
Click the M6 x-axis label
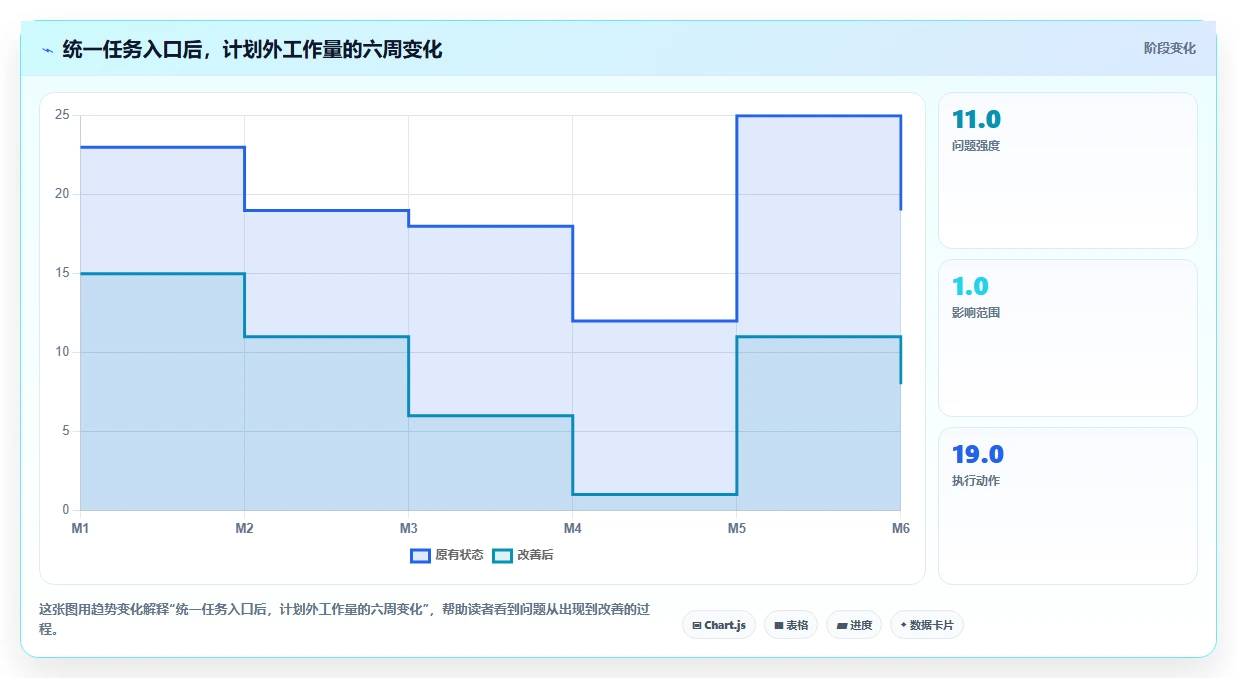click(900, 527)
